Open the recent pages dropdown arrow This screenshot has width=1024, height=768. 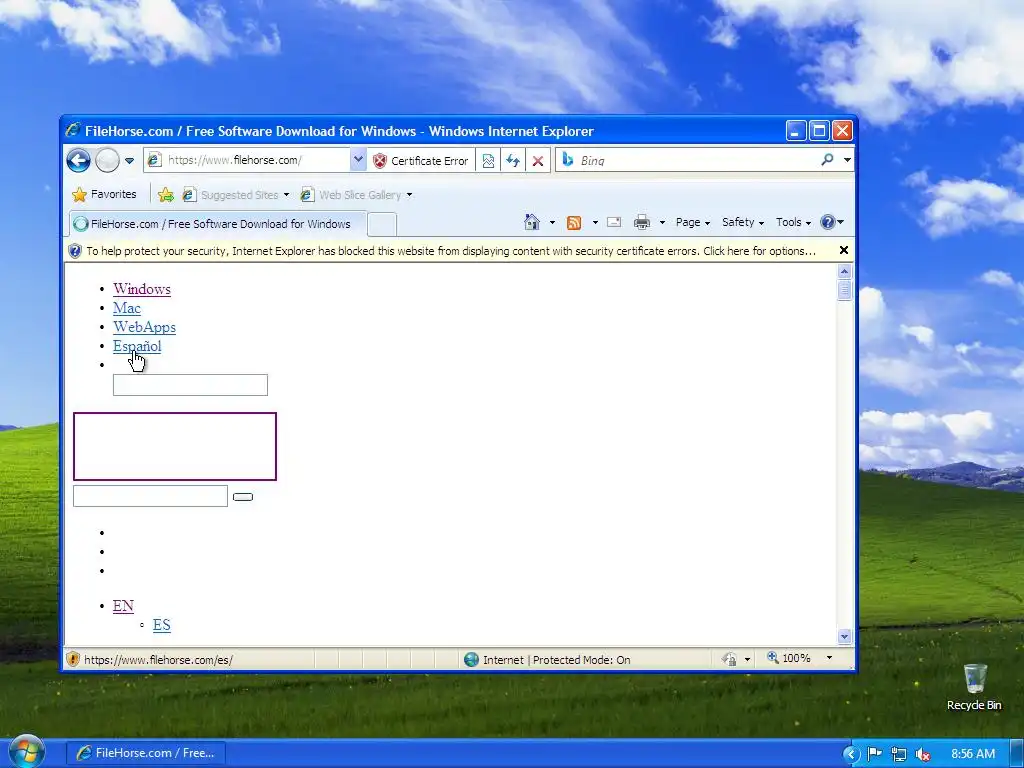[129, 161]
